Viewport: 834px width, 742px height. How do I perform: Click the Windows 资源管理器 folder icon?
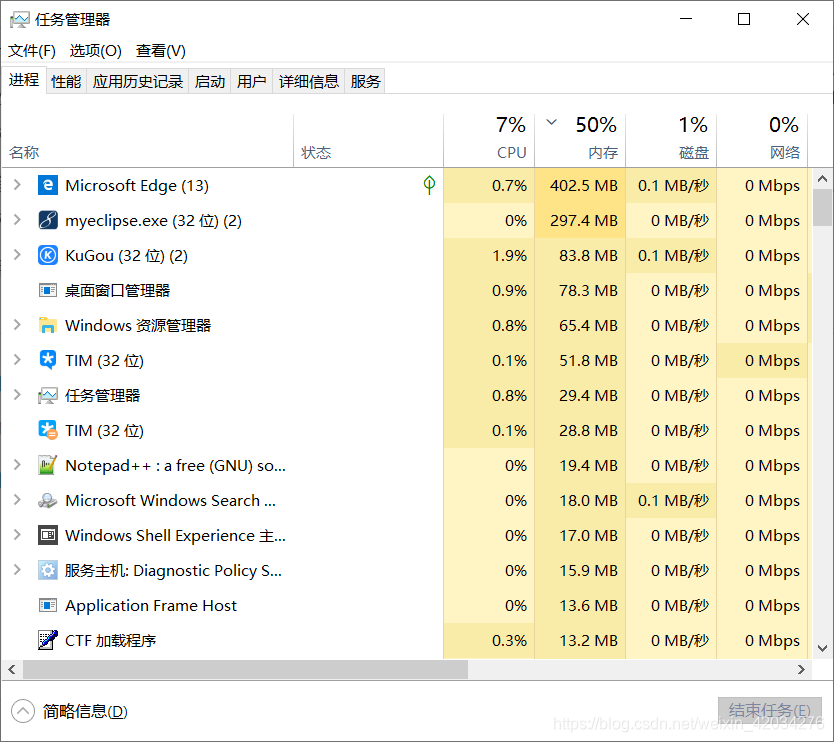coord(48,325)
